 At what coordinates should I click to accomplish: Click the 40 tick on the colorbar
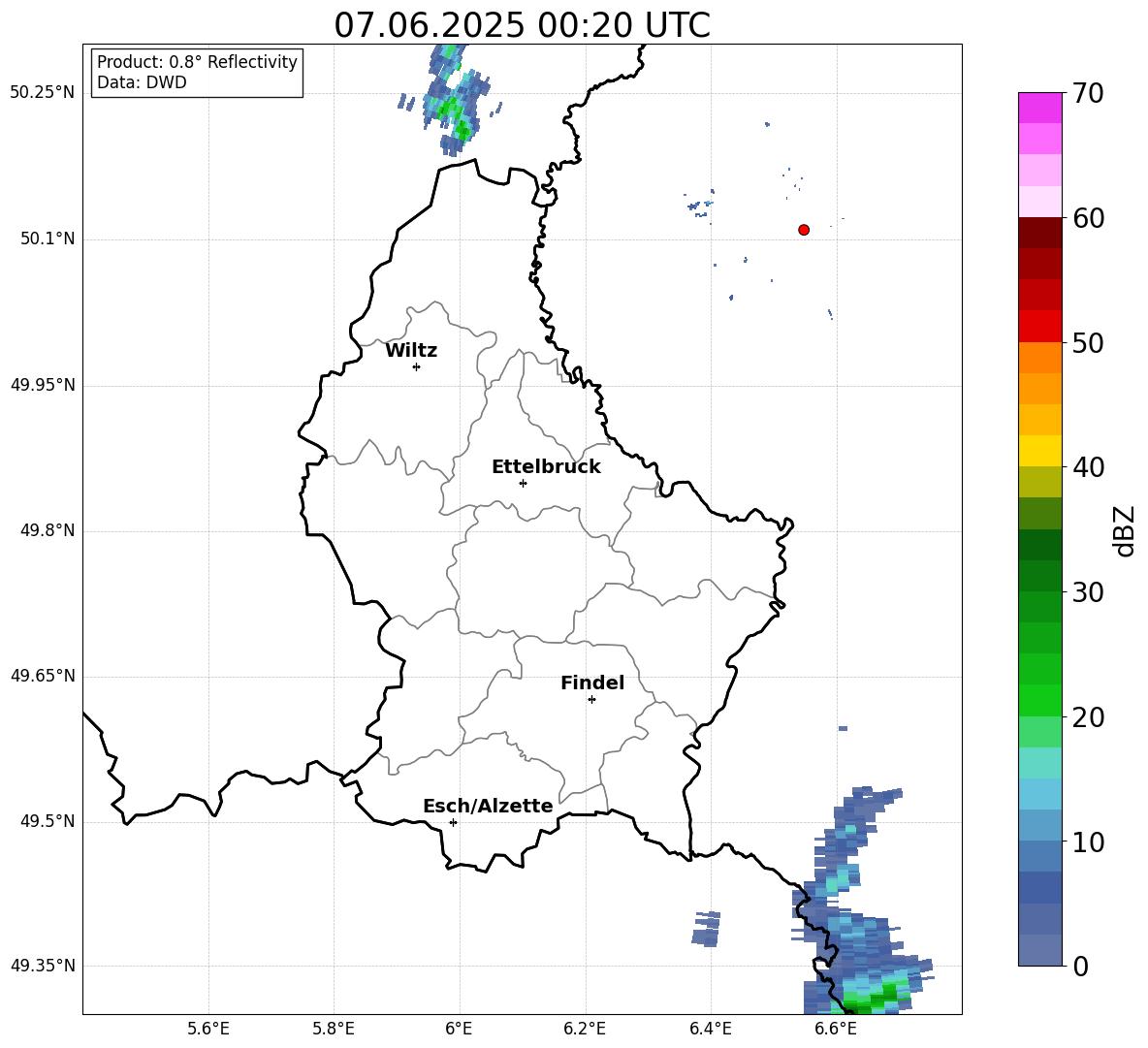point(1088,467)
